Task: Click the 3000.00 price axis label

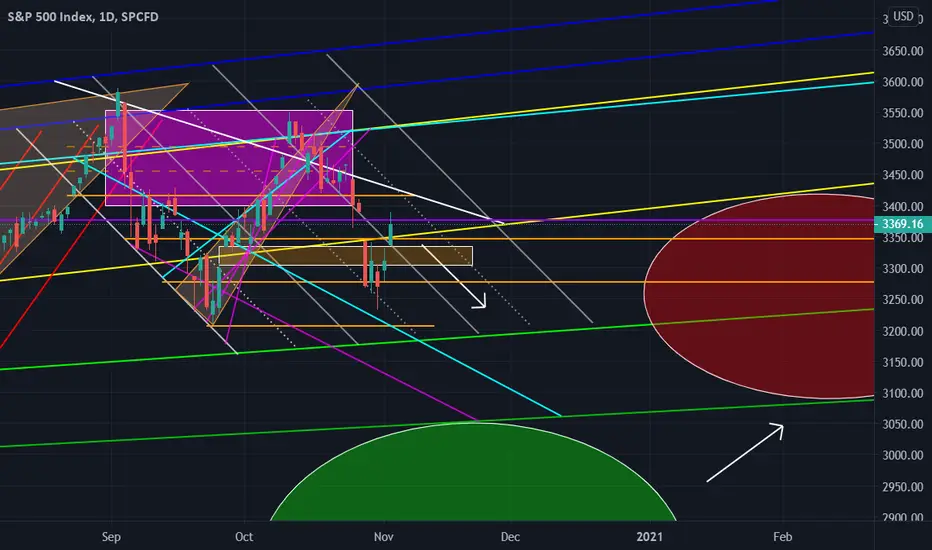Action: [903, 455]
